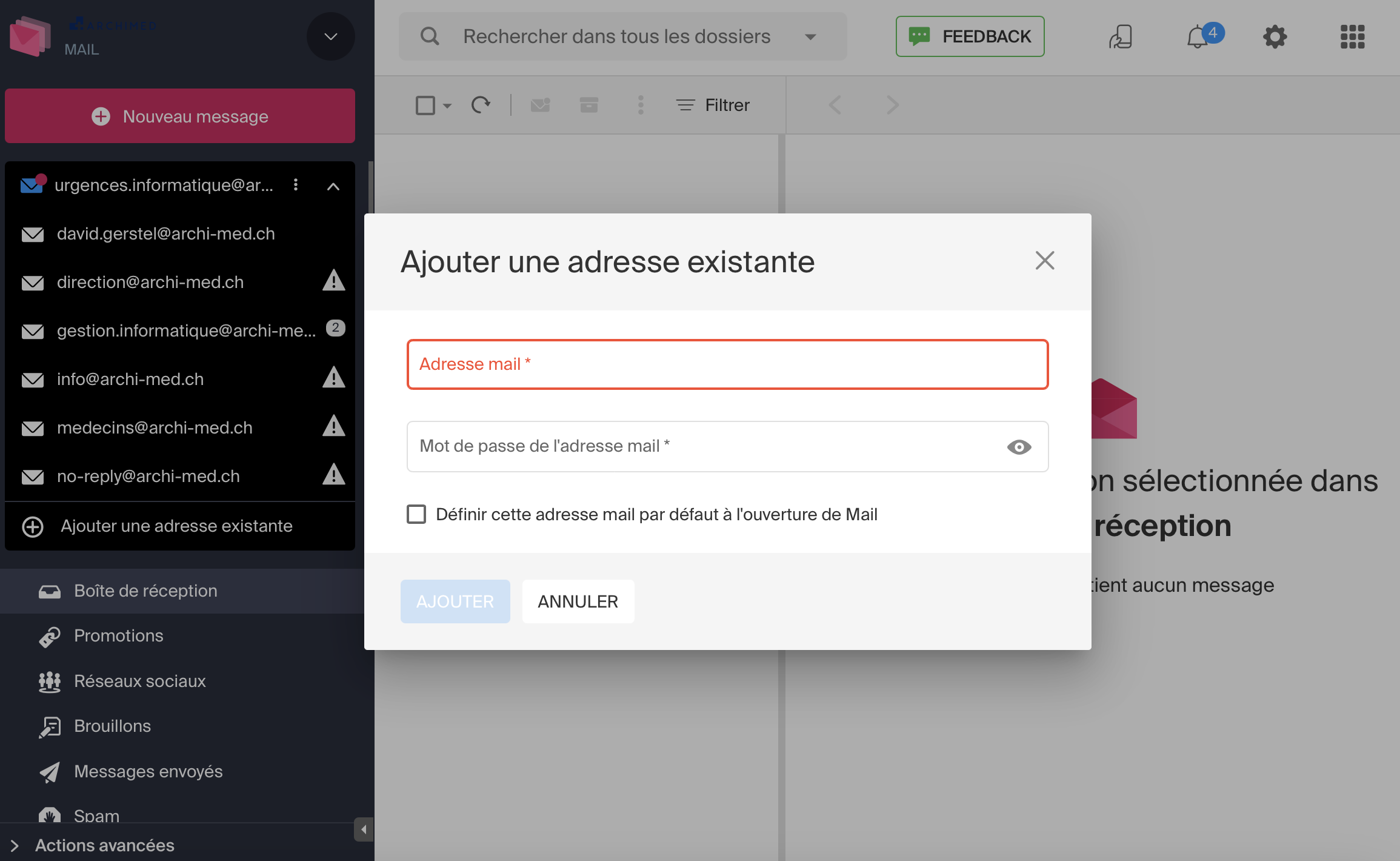Check default mail address checkbox
1400x861 pixels.
coord(416,514)
